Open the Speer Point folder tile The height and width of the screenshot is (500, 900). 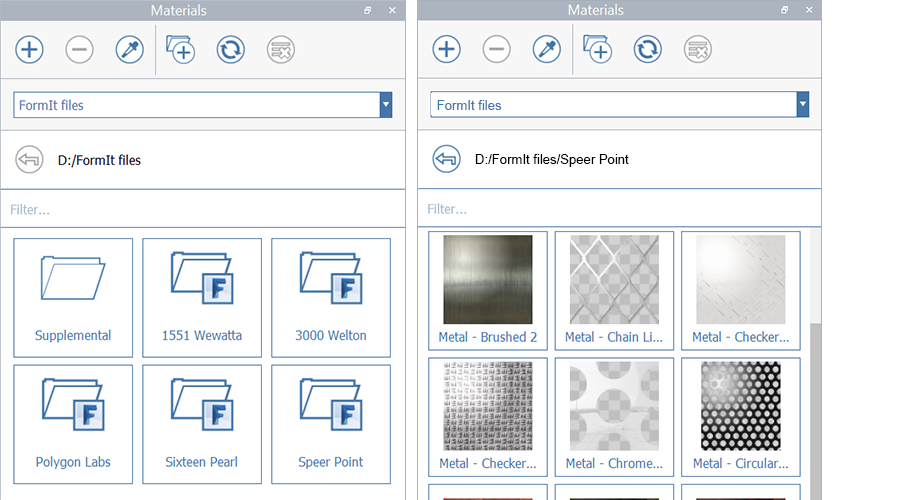(331, 424)
